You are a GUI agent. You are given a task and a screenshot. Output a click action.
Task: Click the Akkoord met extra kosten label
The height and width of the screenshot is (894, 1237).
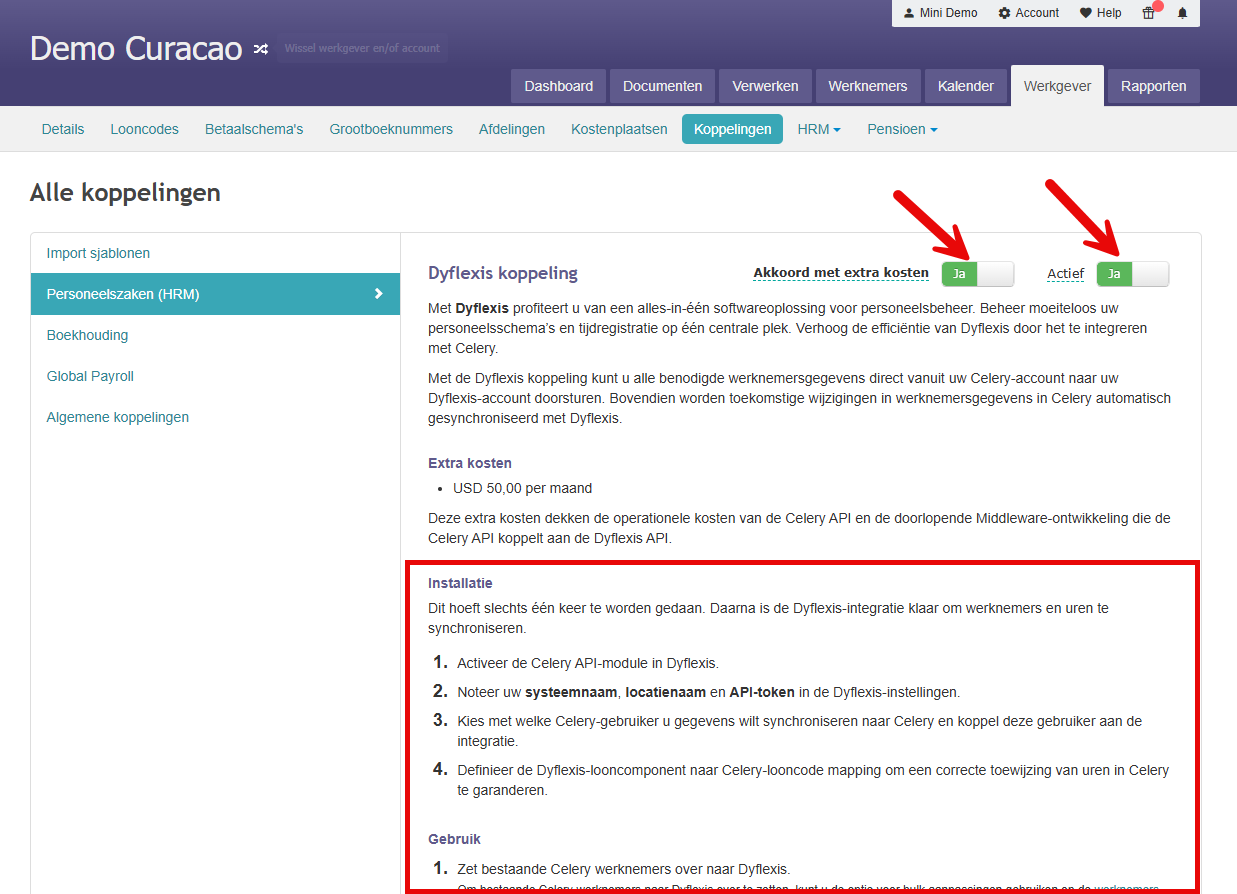(841, 273)
